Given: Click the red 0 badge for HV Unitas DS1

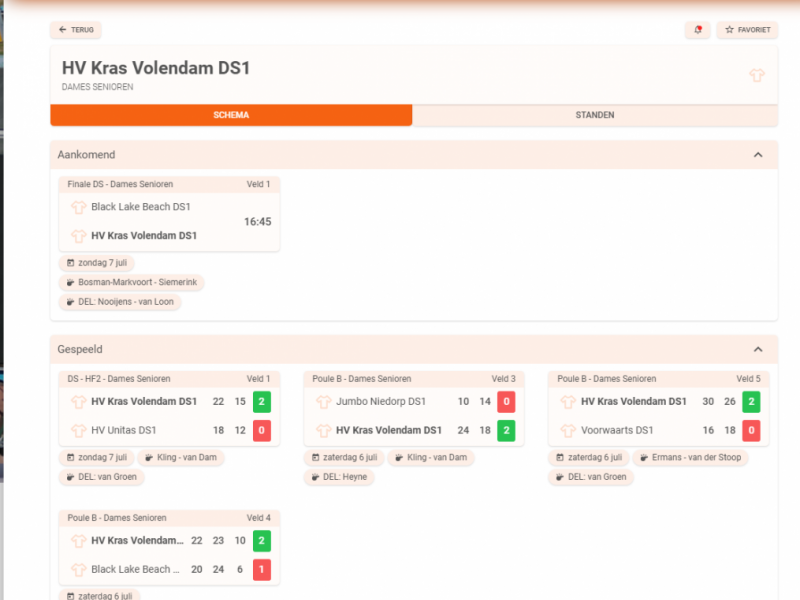Looking at the screenshot, I should point(262,430).
